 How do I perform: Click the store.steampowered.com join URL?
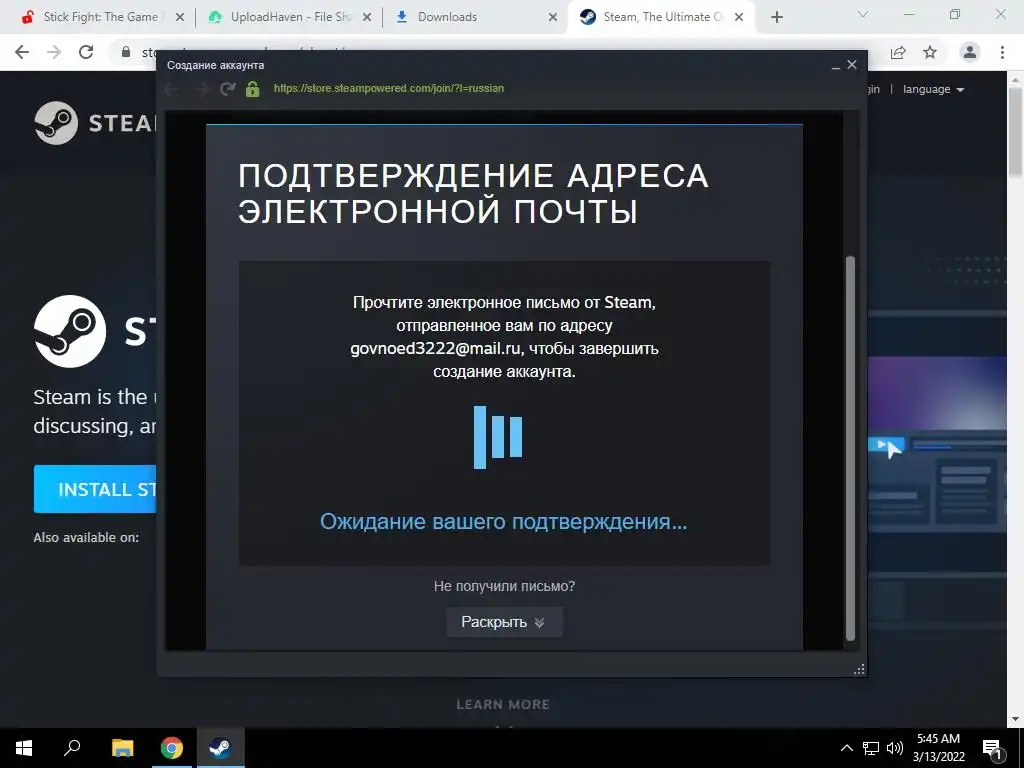pyautogui.click(x=389, y=88)
